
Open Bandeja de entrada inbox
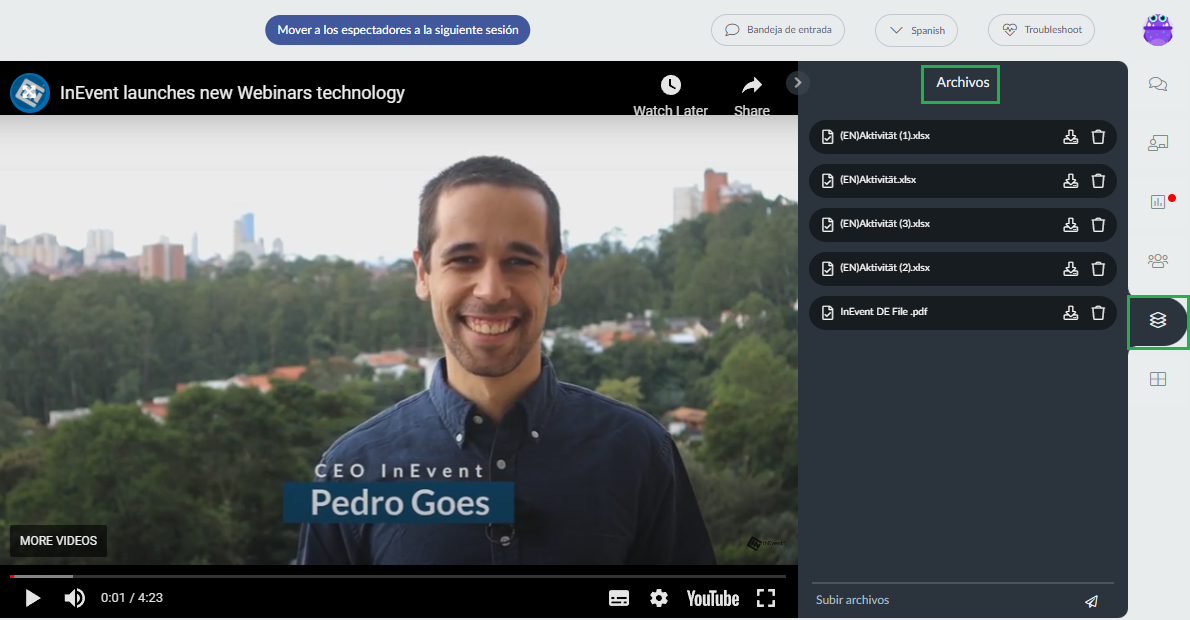778,30
